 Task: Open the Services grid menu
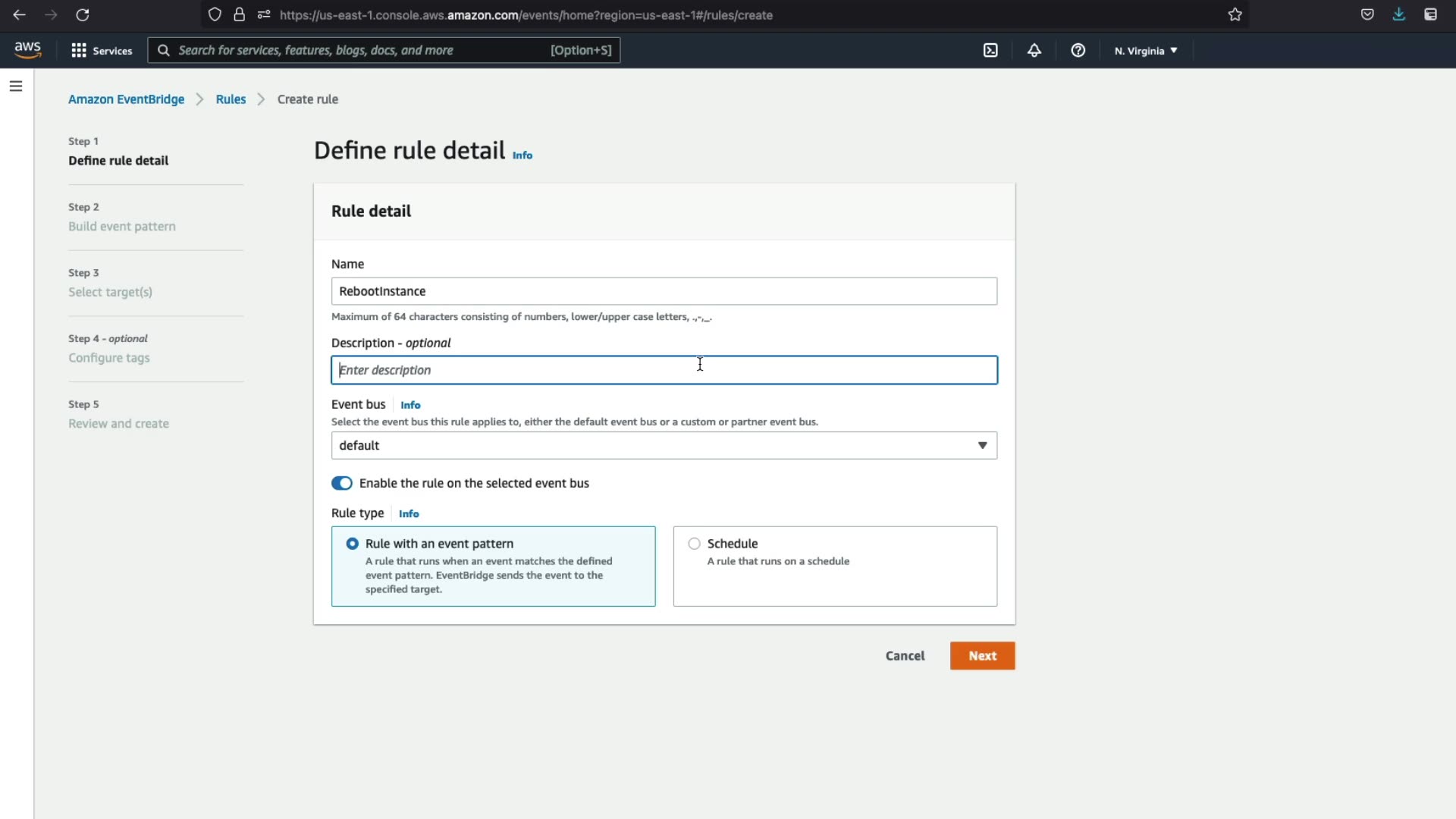coord(102,50)
